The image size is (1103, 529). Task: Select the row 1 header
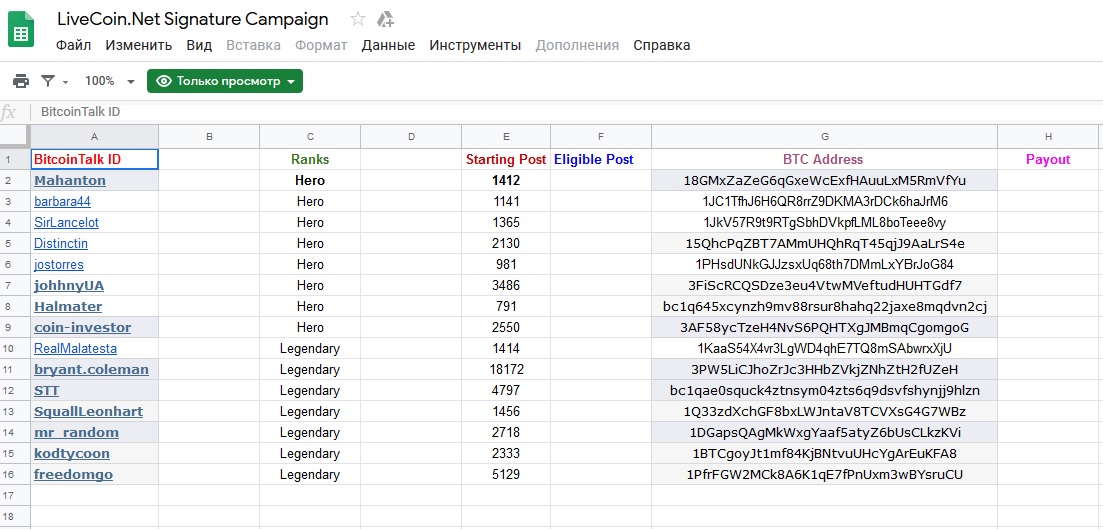click(x=15, y=160)
